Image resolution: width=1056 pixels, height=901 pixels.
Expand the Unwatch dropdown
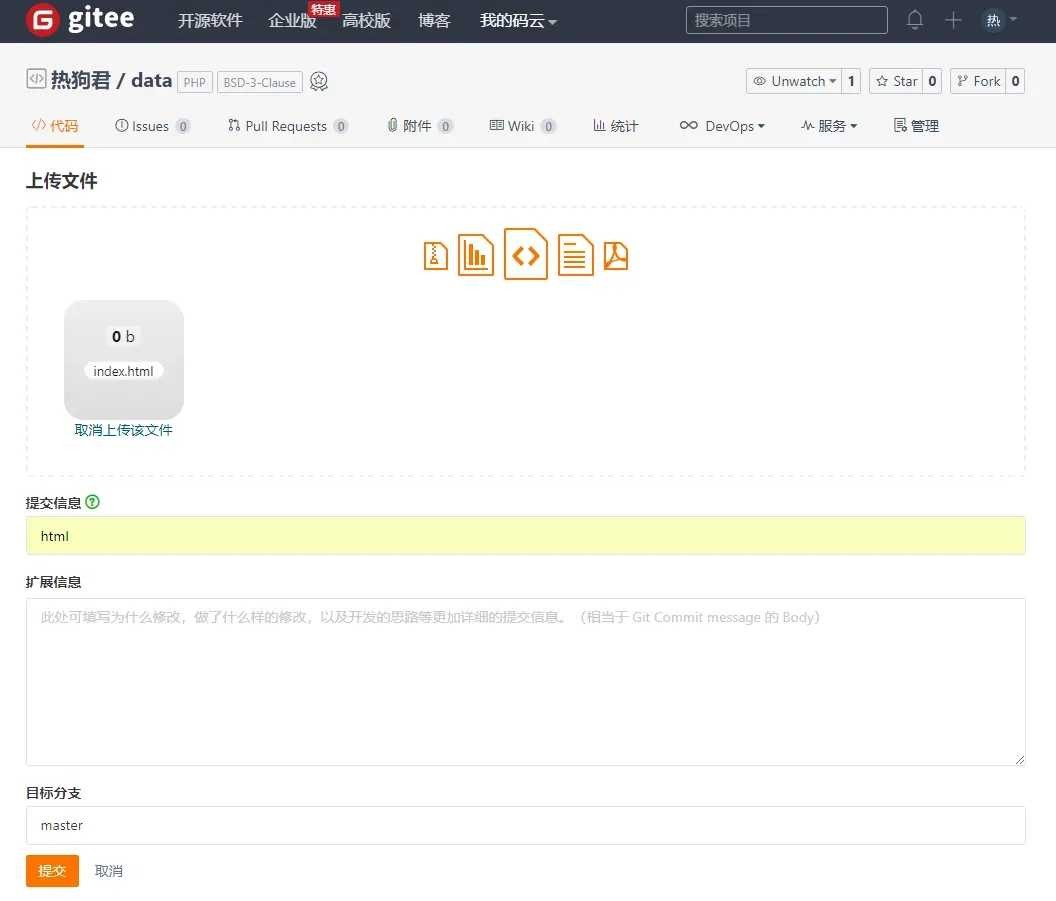click(x=793, y=81)
